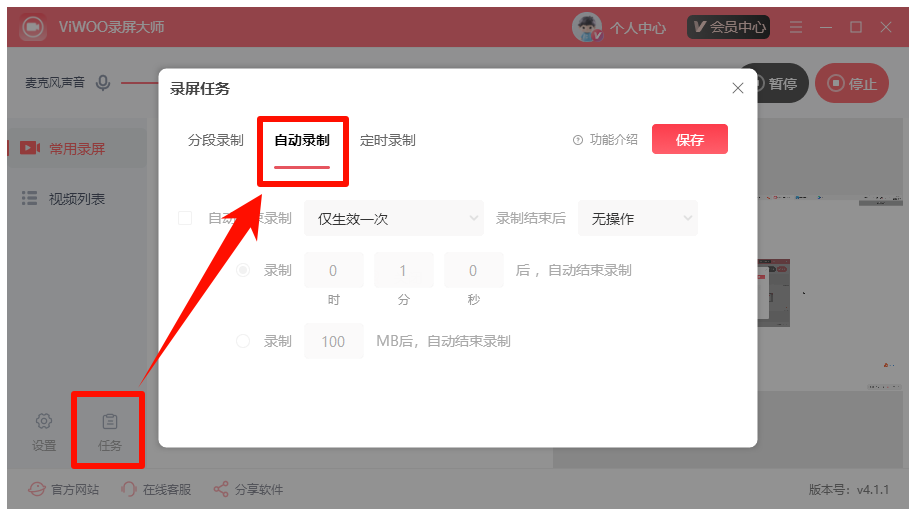Click 分享软件 share link
916x516 pixels.
tap(248, 489)
